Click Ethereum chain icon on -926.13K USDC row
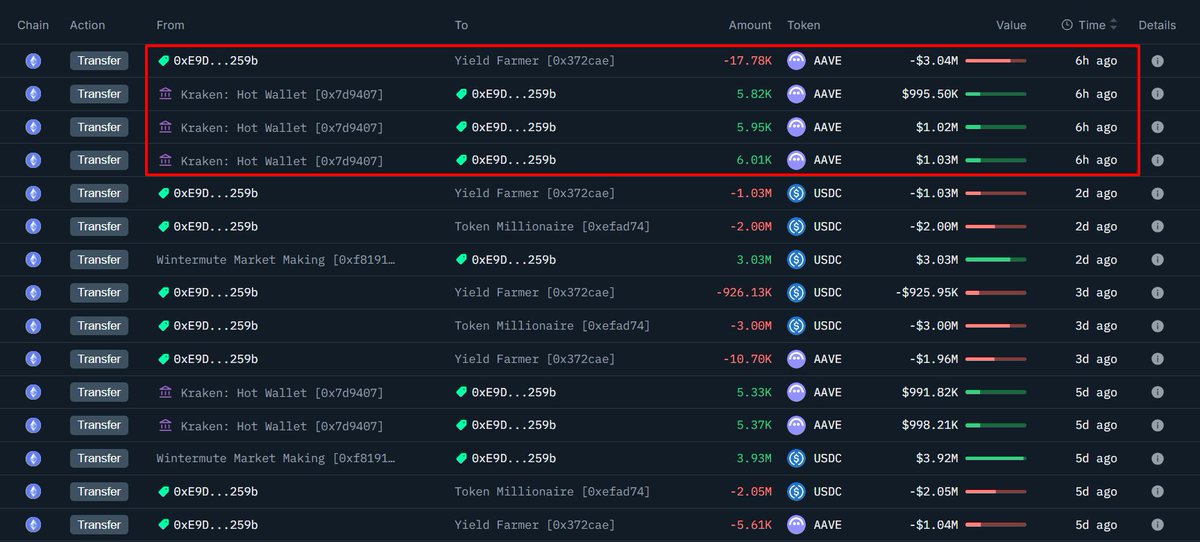 tap(33, 293)
